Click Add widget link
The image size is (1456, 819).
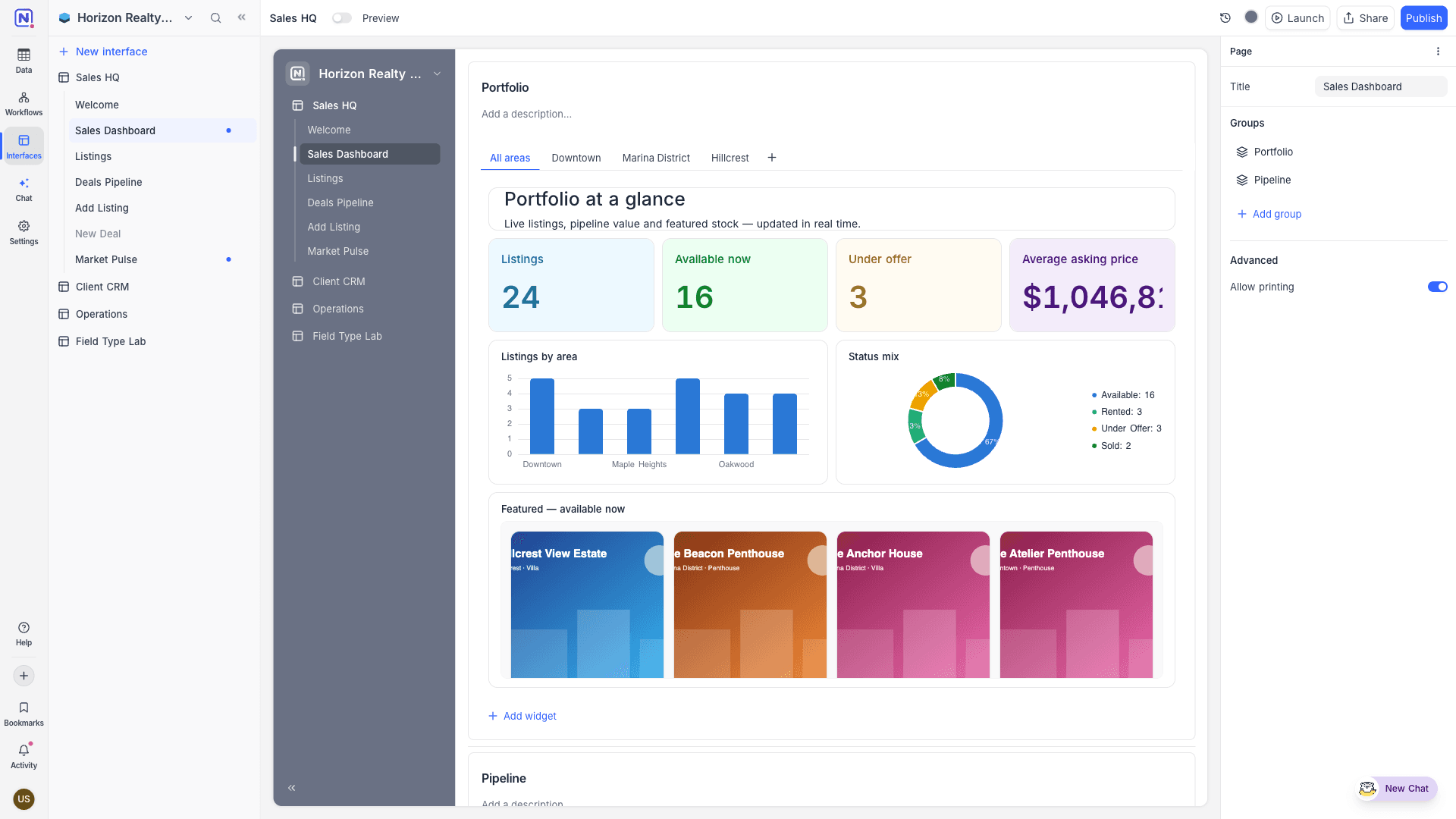tap(522, 716)
